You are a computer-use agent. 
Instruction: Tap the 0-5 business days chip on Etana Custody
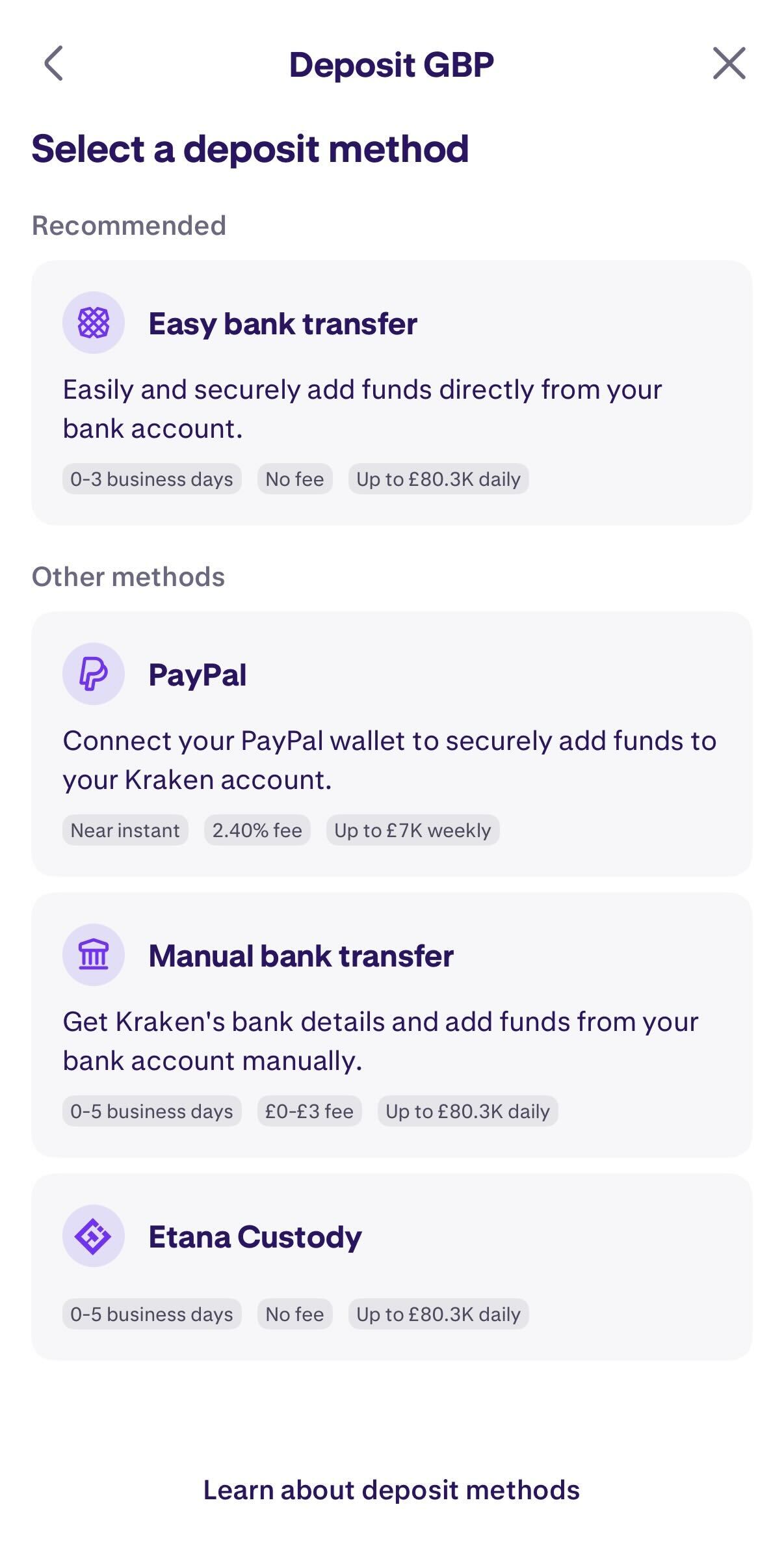pyautogui.click(x=151, y=1314)
